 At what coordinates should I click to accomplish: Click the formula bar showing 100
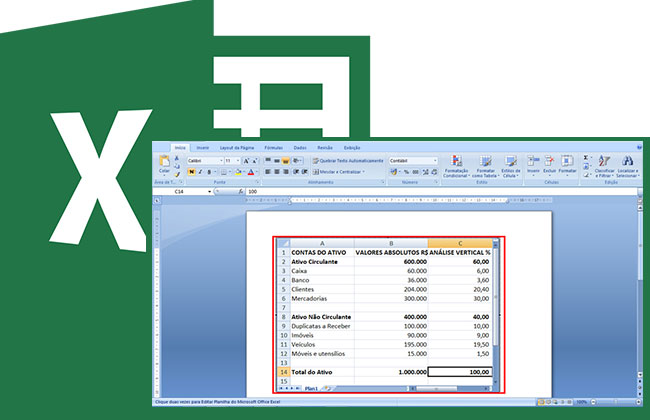coord(441,192)
